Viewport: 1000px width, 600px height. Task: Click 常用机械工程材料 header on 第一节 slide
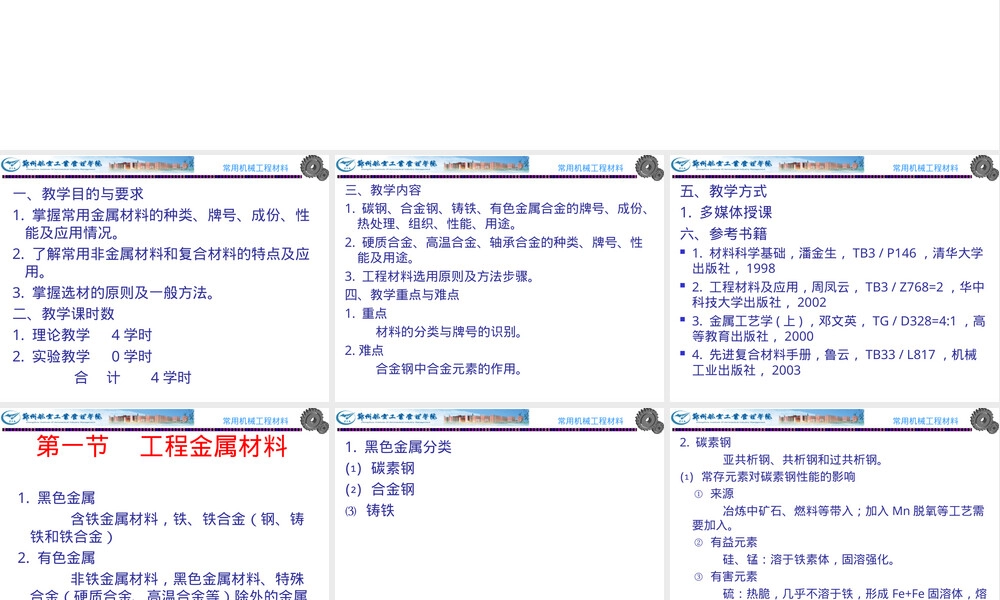pyautogui.click(x=255, y=421)
